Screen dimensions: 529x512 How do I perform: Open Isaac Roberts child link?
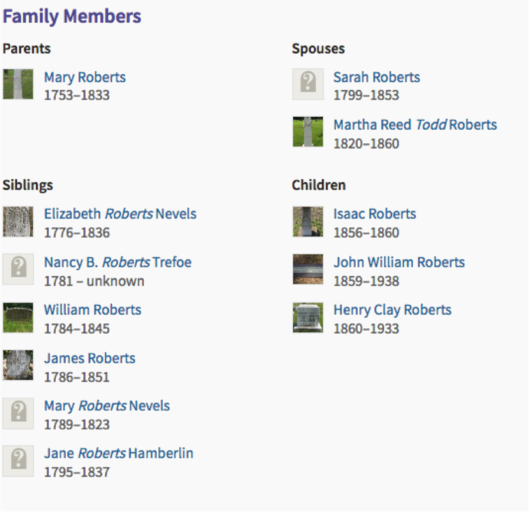tap(374, 214)
